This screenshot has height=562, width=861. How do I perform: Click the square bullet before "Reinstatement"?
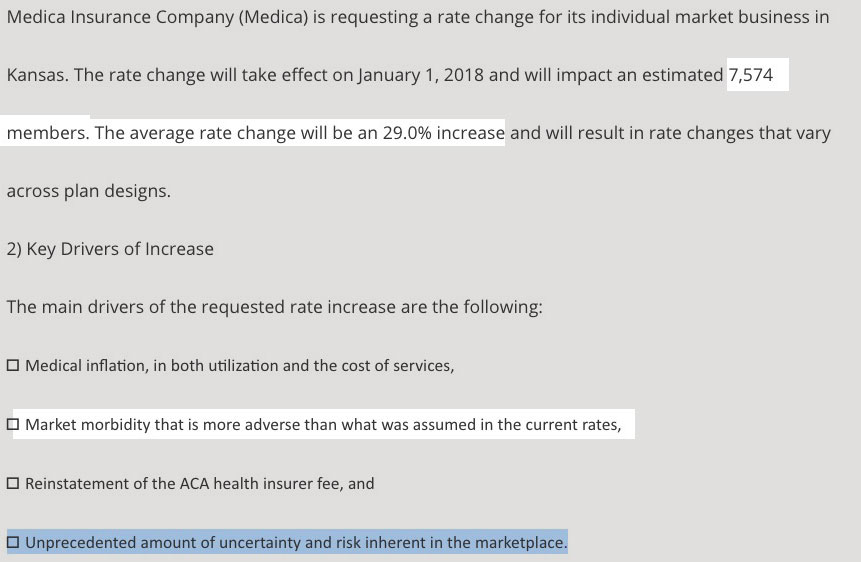pos(12,484)
